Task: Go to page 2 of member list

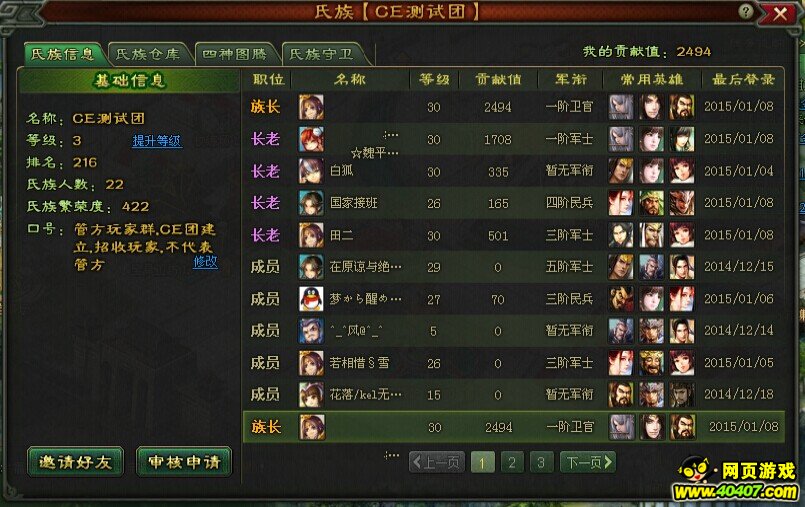Action: tap(511, 462)
